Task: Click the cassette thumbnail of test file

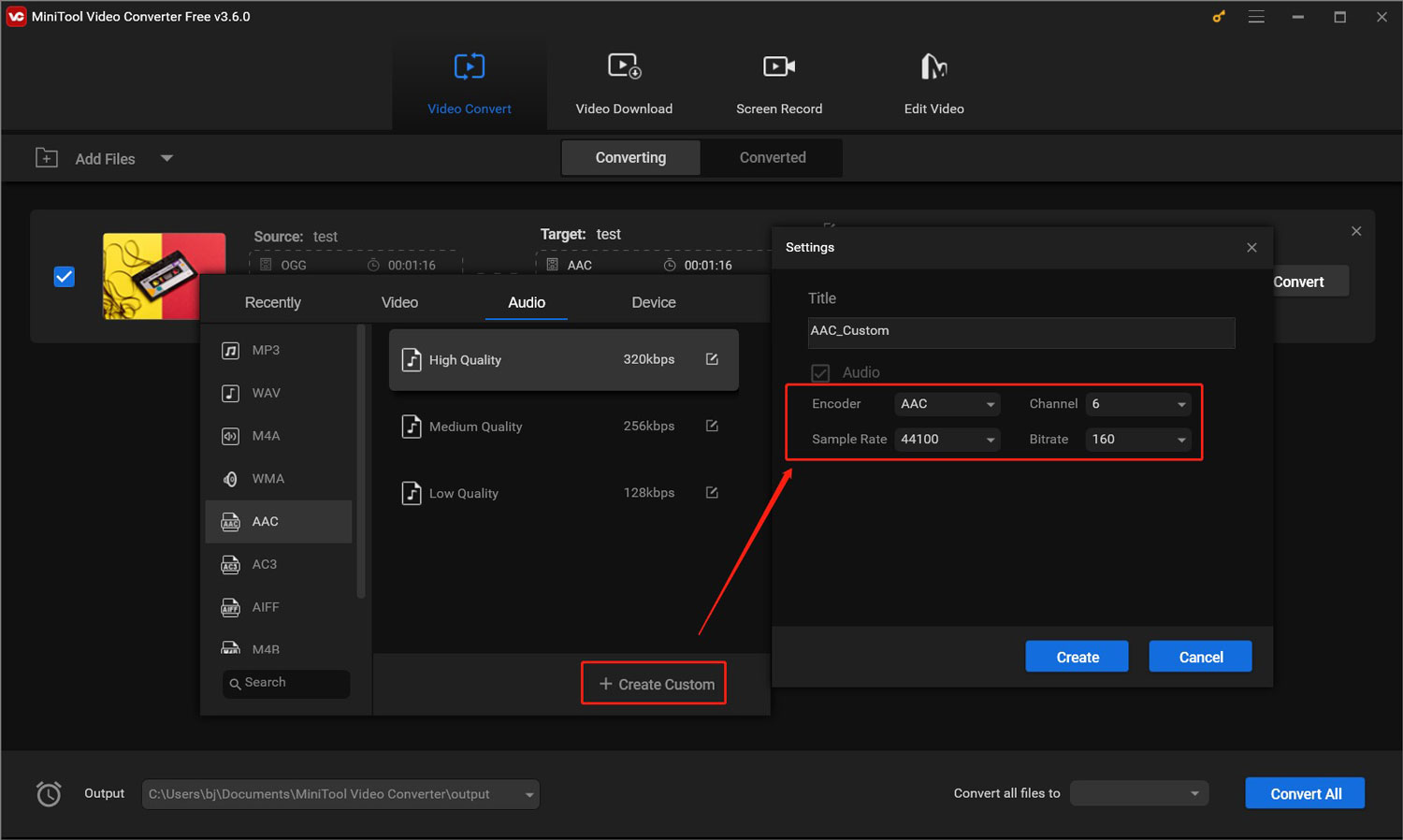Action: (x=164, y=276)
